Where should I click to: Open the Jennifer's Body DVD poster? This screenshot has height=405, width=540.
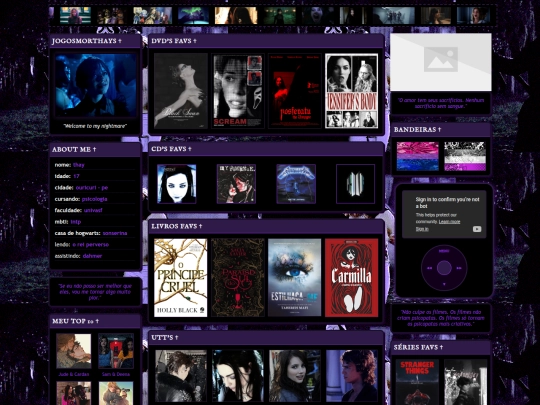(x=351, y=91)
